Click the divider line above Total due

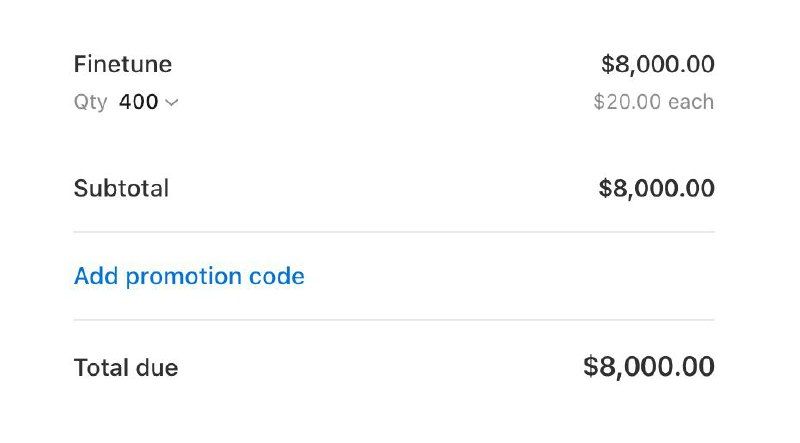(394, 320)
